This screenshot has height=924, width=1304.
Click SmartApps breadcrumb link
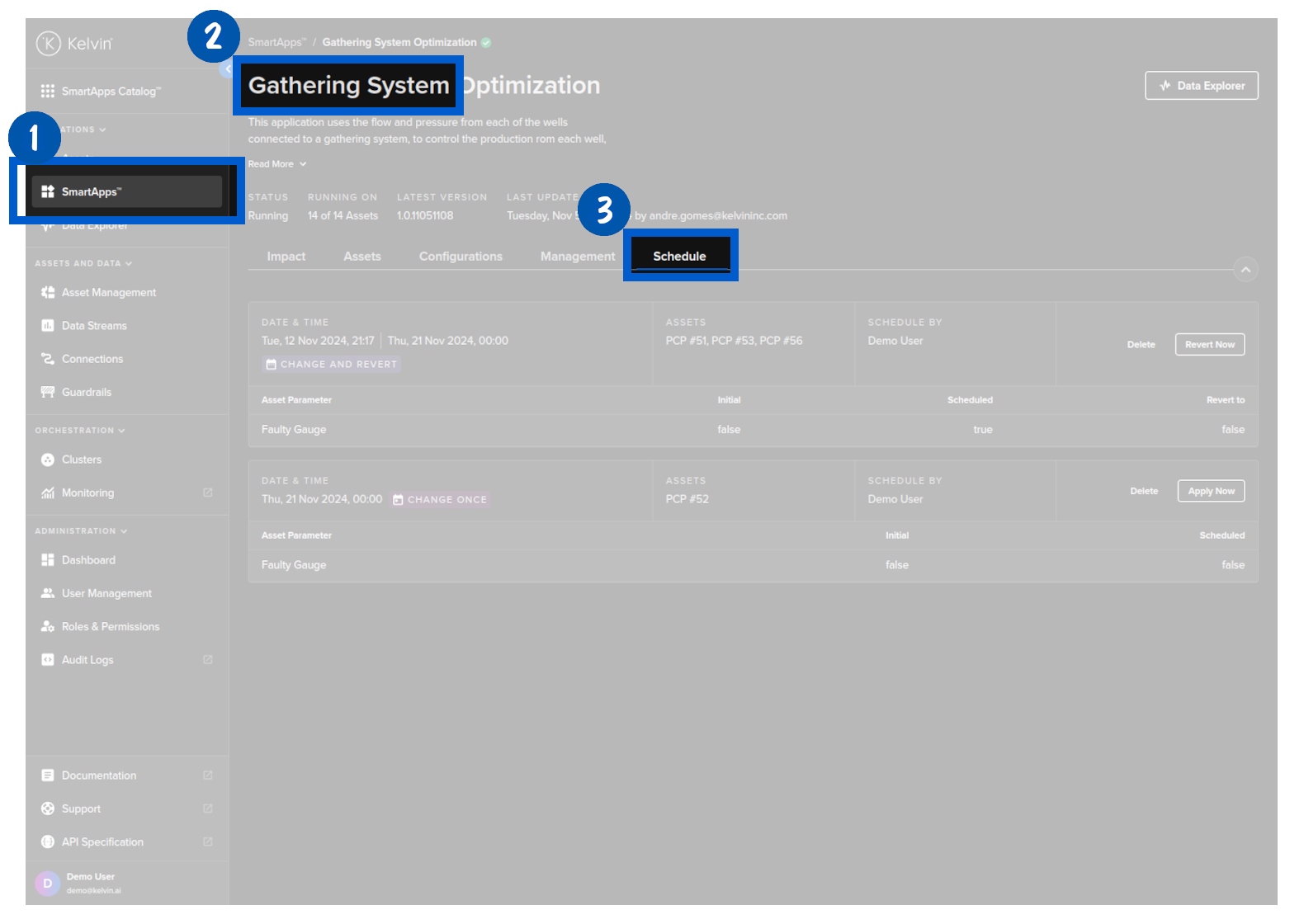(276, 42)
